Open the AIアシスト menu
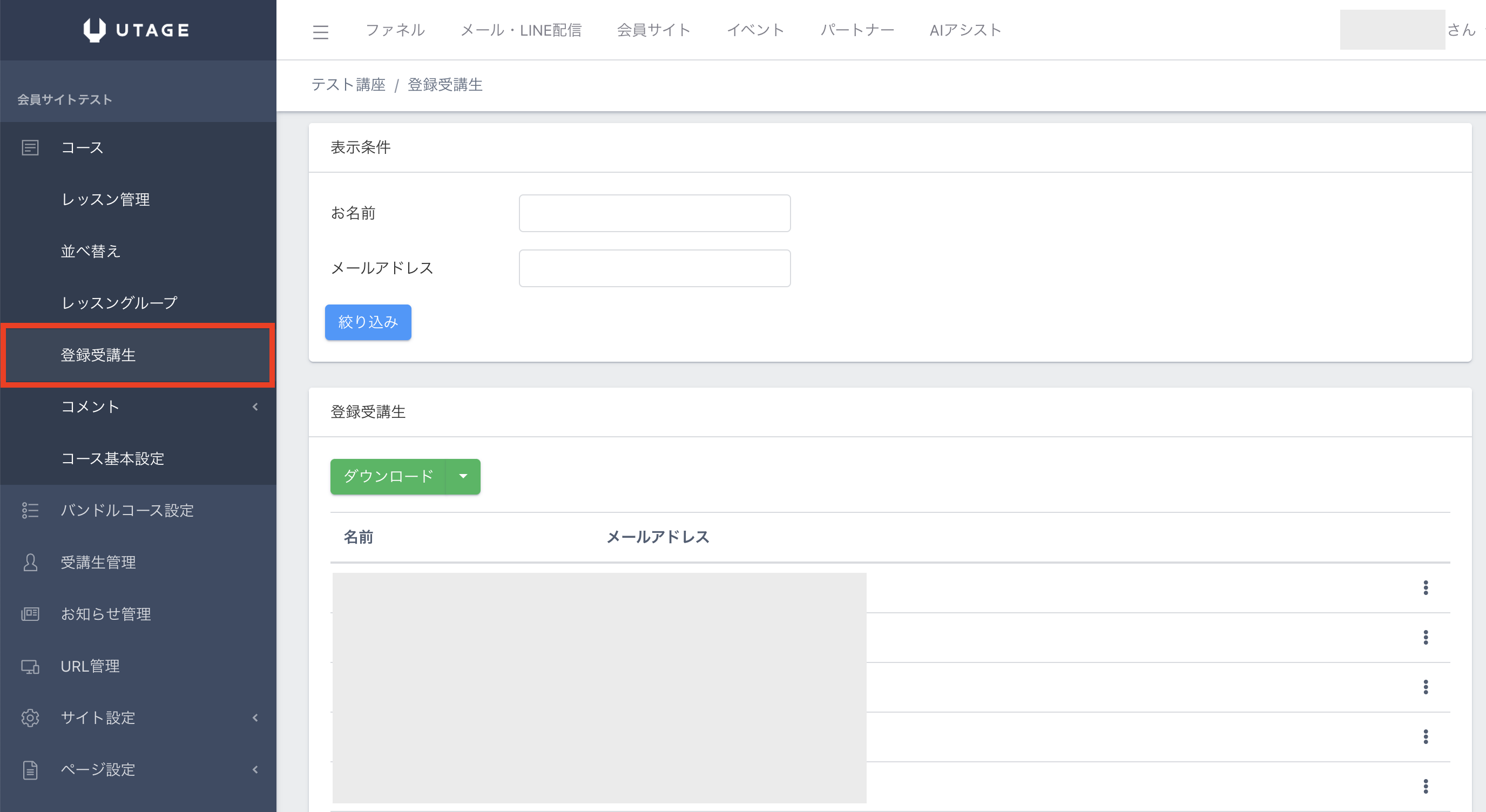This screenshot has width=1486, height=812. click(x=965, y=30)
